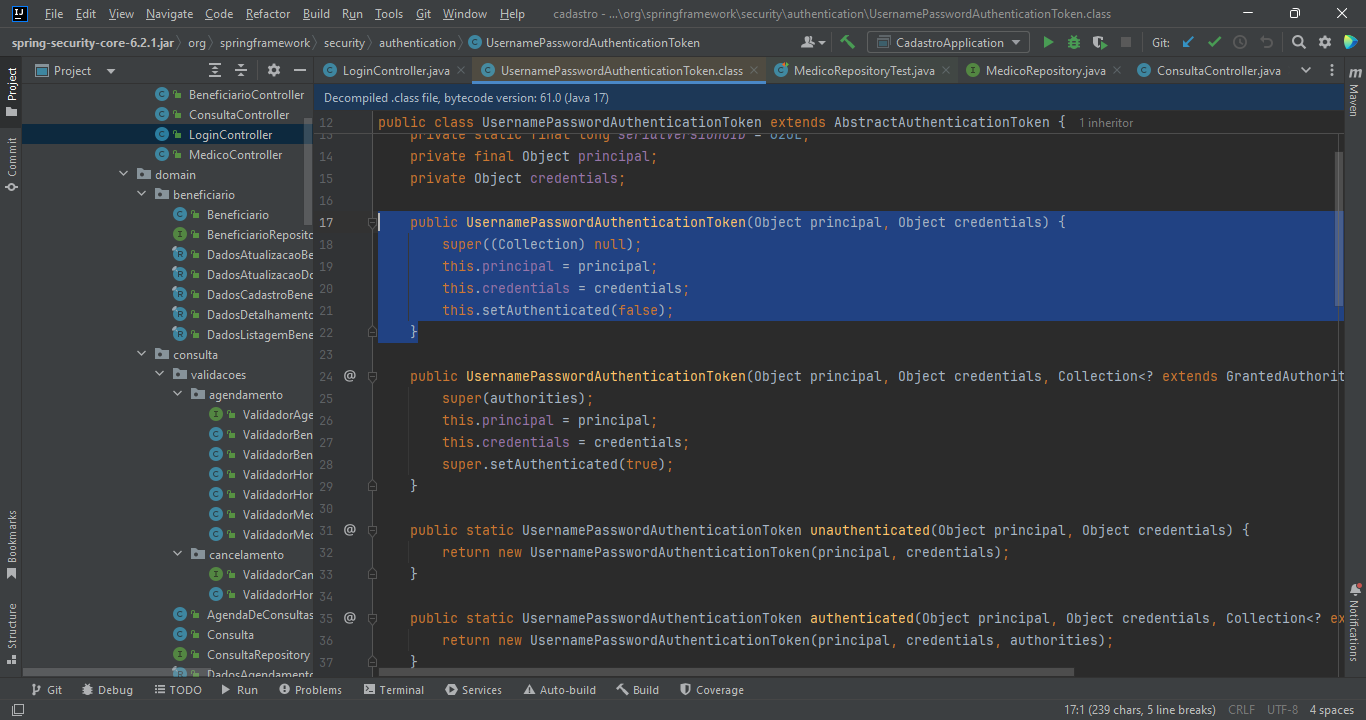The height and width of the screenshot is (720, 1366).
Task: Open IDE settings gear in main toolbar
Action: click(x=1324, y=42)
